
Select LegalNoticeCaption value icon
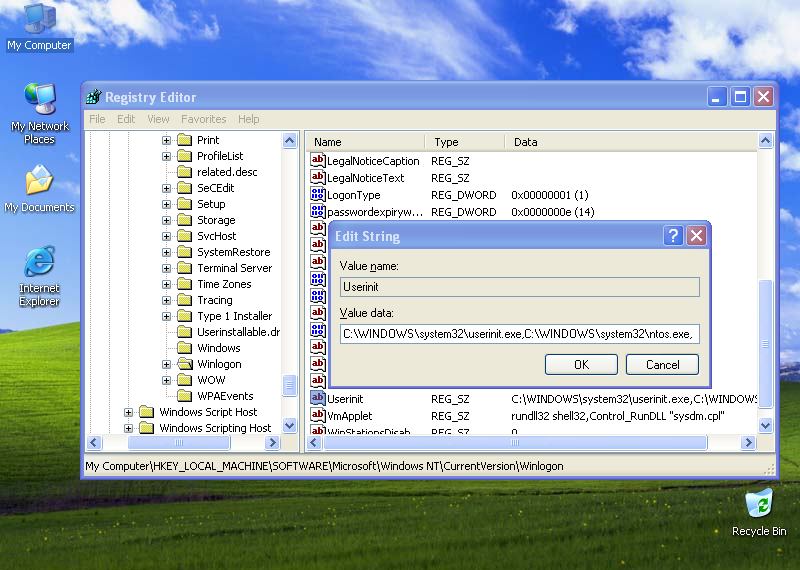click(317, 160)
